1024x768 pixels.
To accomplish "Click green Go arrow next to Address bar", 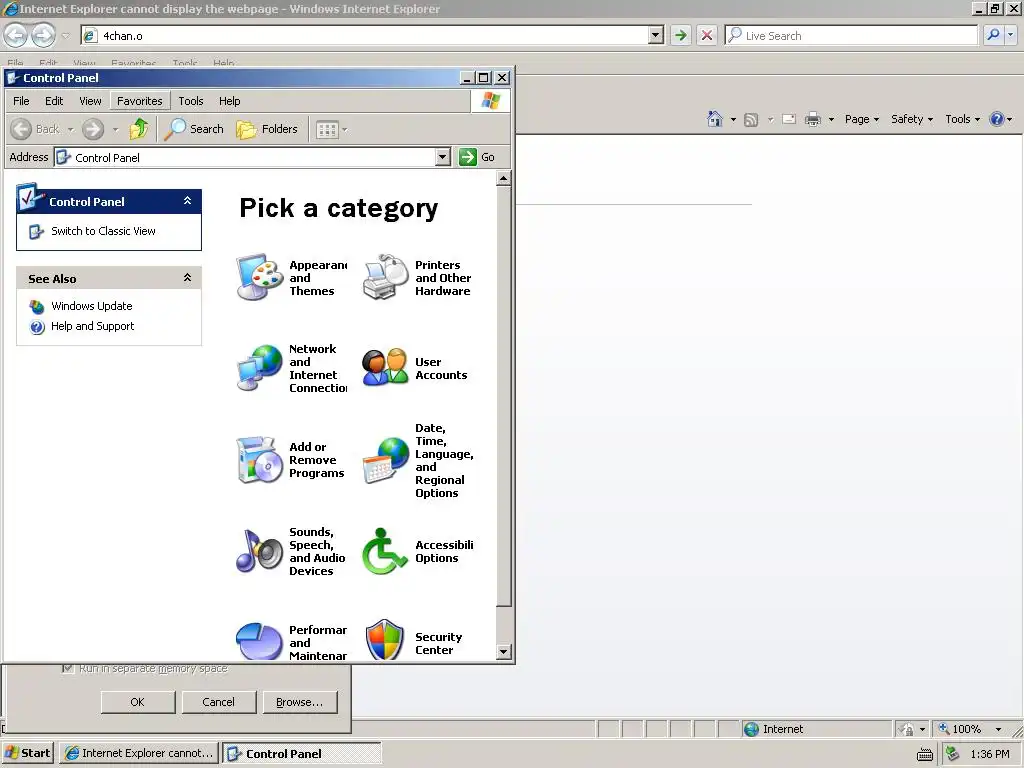I will 468,157.
